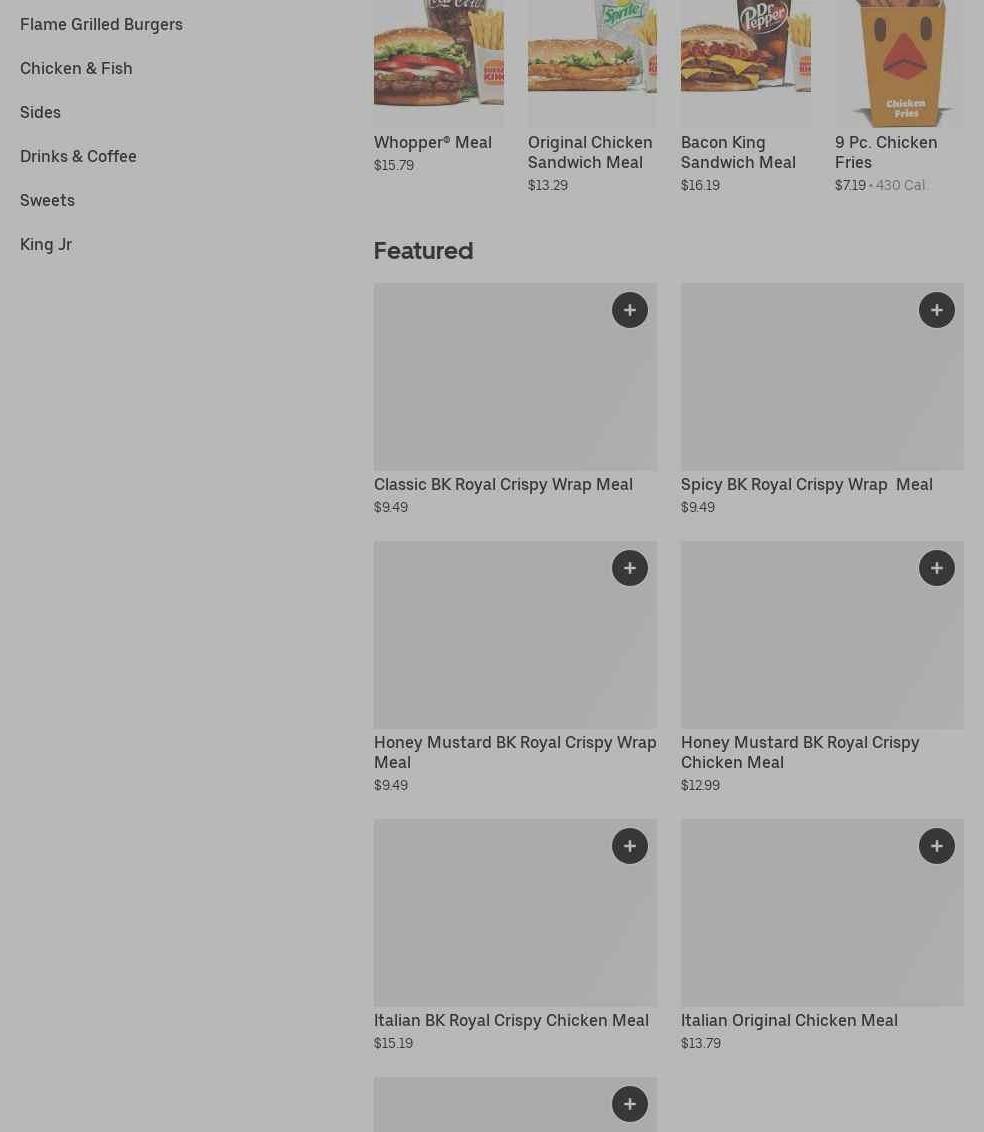Add Honey Mustard BK Royal Crispy Wrap Meal

click(x=630, y=568)
